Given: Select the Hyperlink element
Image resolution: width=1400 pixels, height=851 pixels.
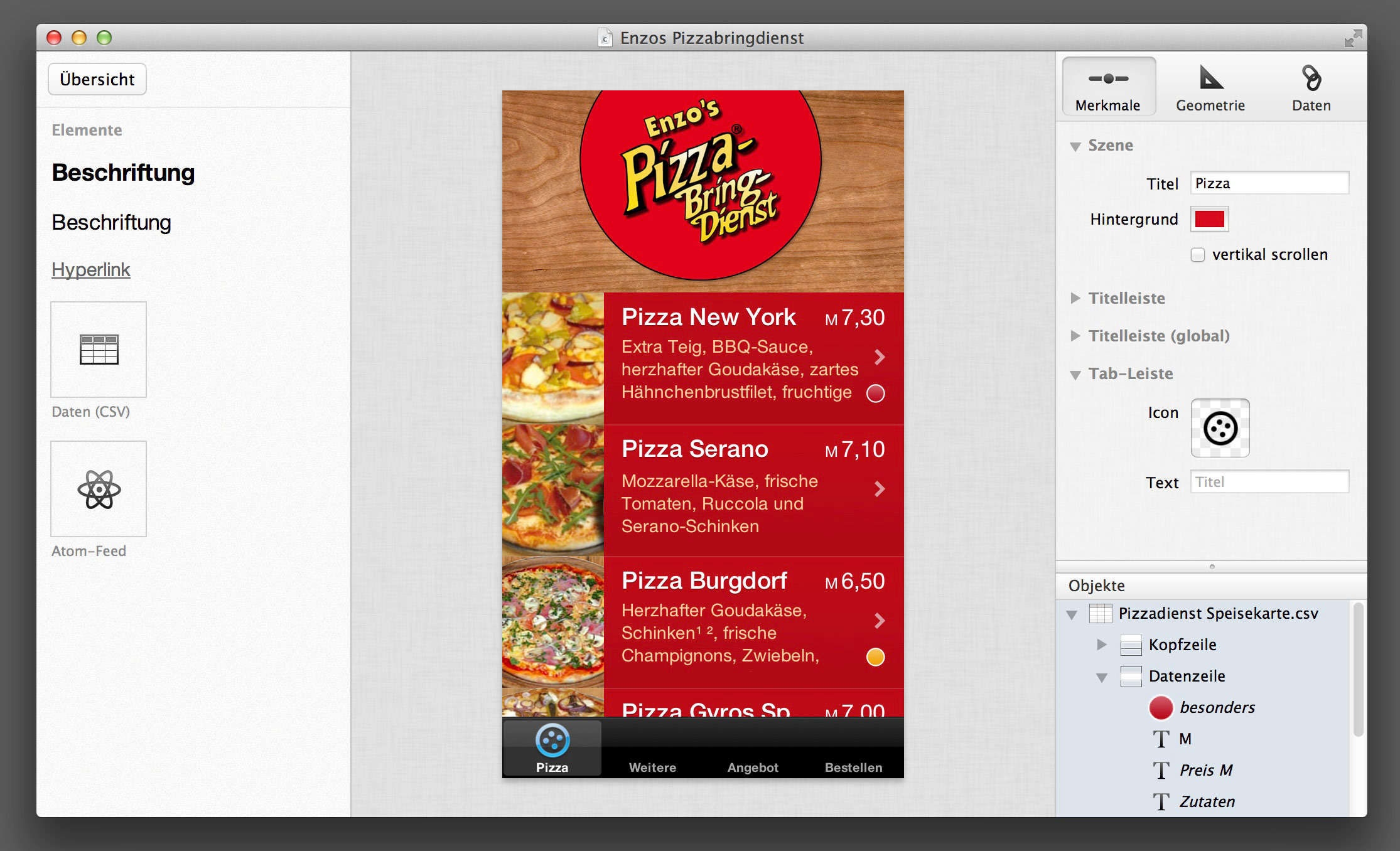Looking at the screenshot, I should click(91, 269).
